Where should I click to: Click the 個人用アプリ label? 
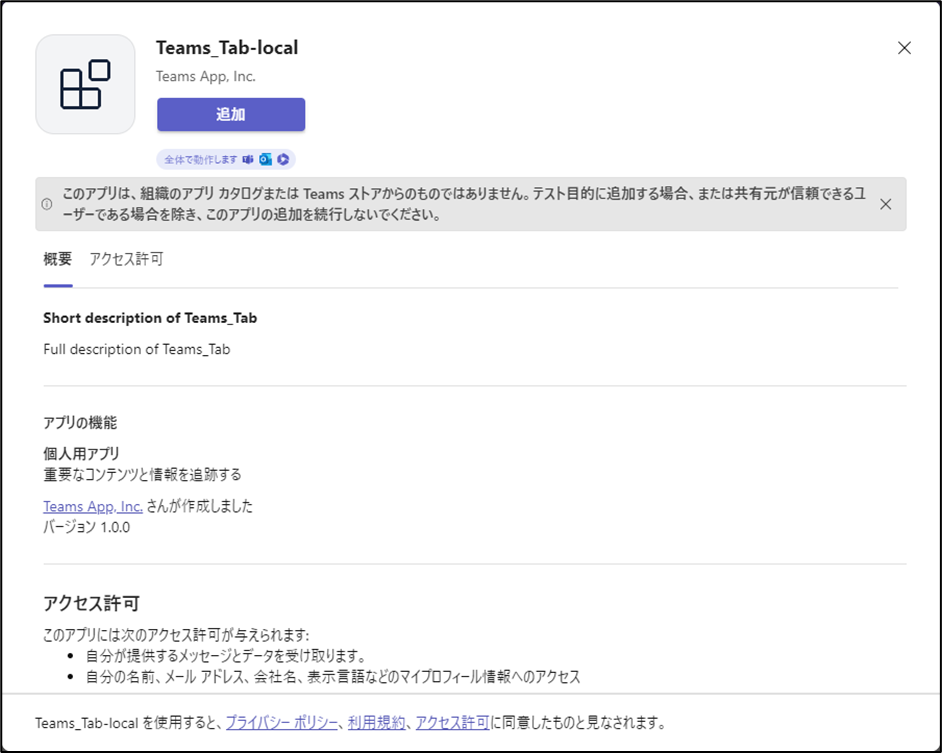[x=82, y=454]
